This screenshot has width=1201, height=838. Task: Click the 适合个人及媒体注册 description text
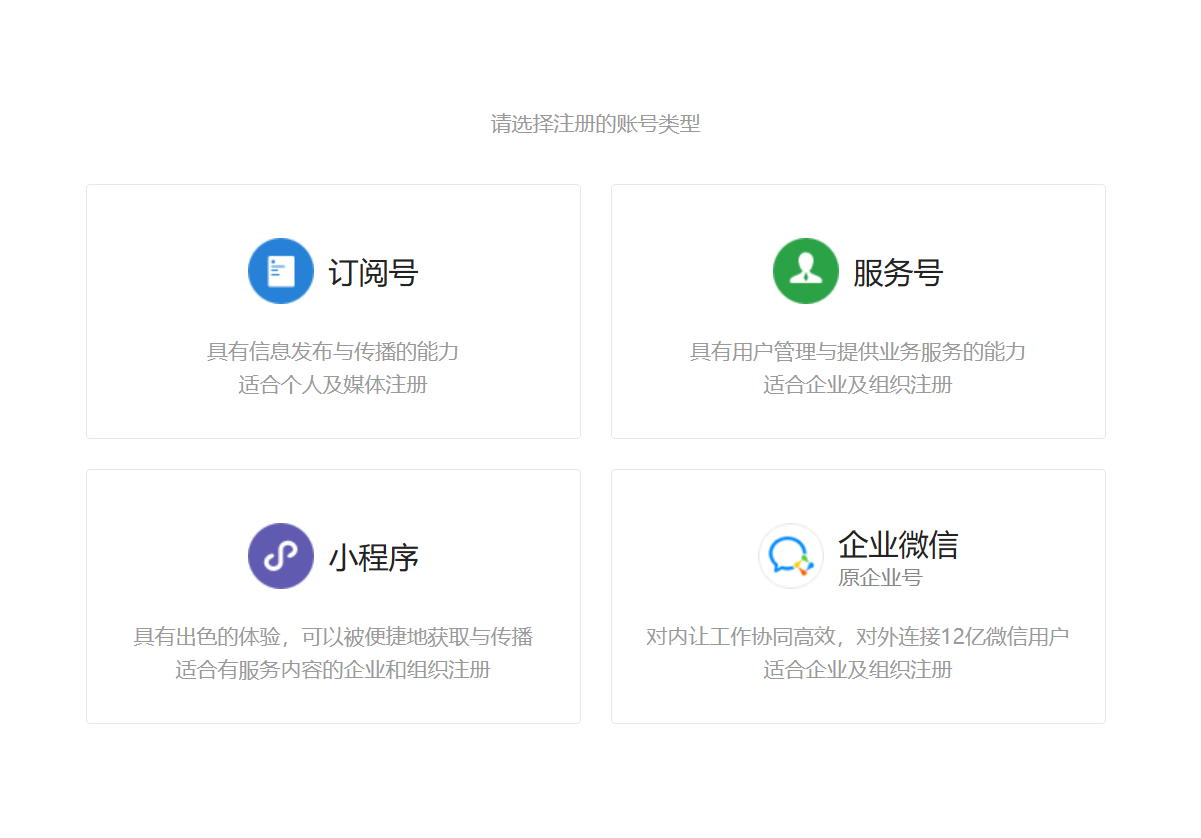[332, 384]
